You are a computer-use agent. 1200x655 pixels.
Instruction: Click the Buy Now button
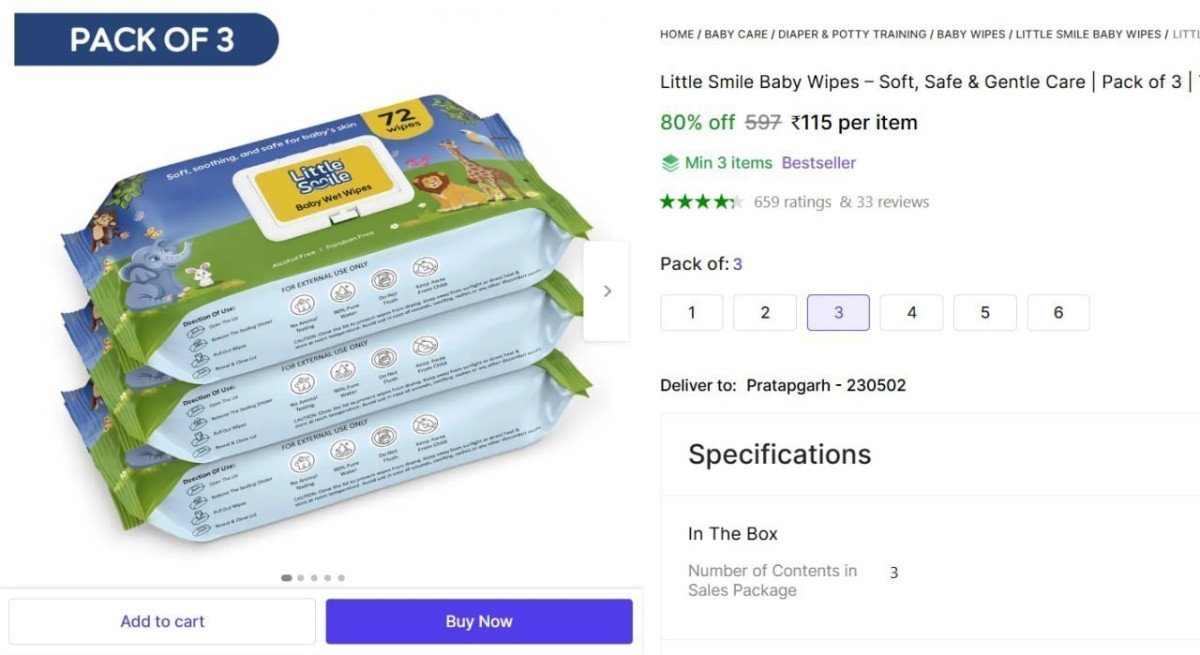478,621
